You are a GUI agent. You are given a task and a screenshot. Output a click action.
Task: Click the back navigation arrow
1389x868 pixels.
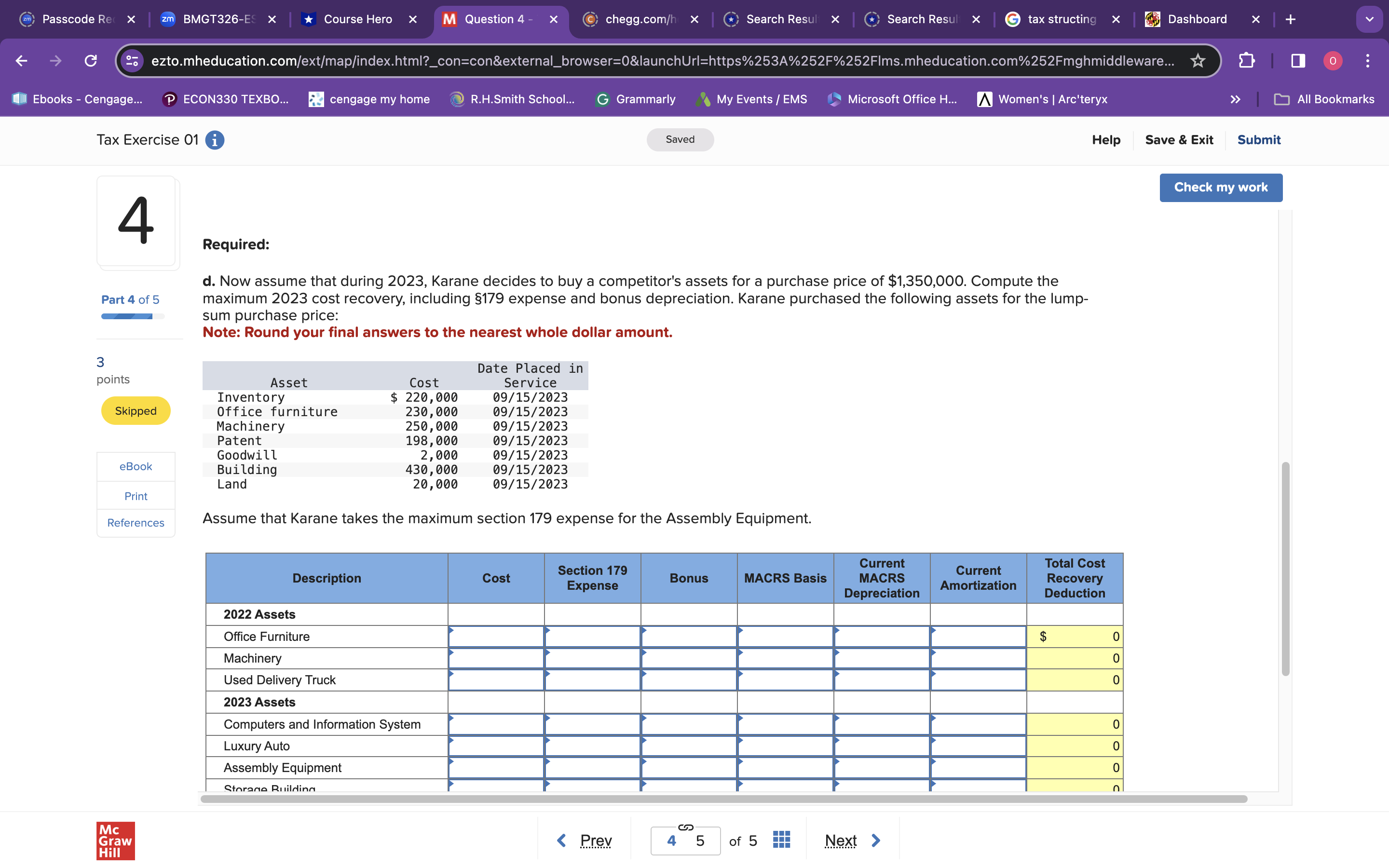(21, 61)
